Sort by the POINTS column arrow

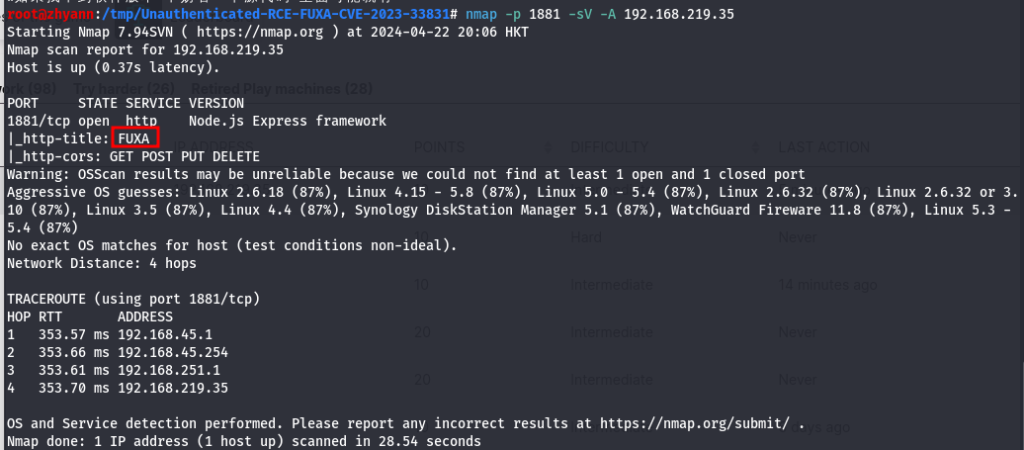(x=548, y=148)
